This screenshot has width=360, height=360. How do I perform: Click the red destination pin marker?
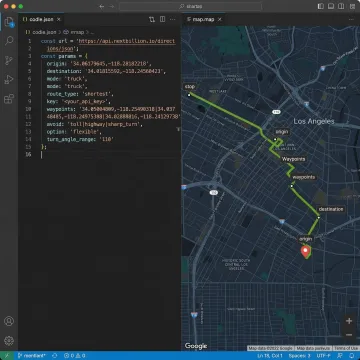(305, 252)
